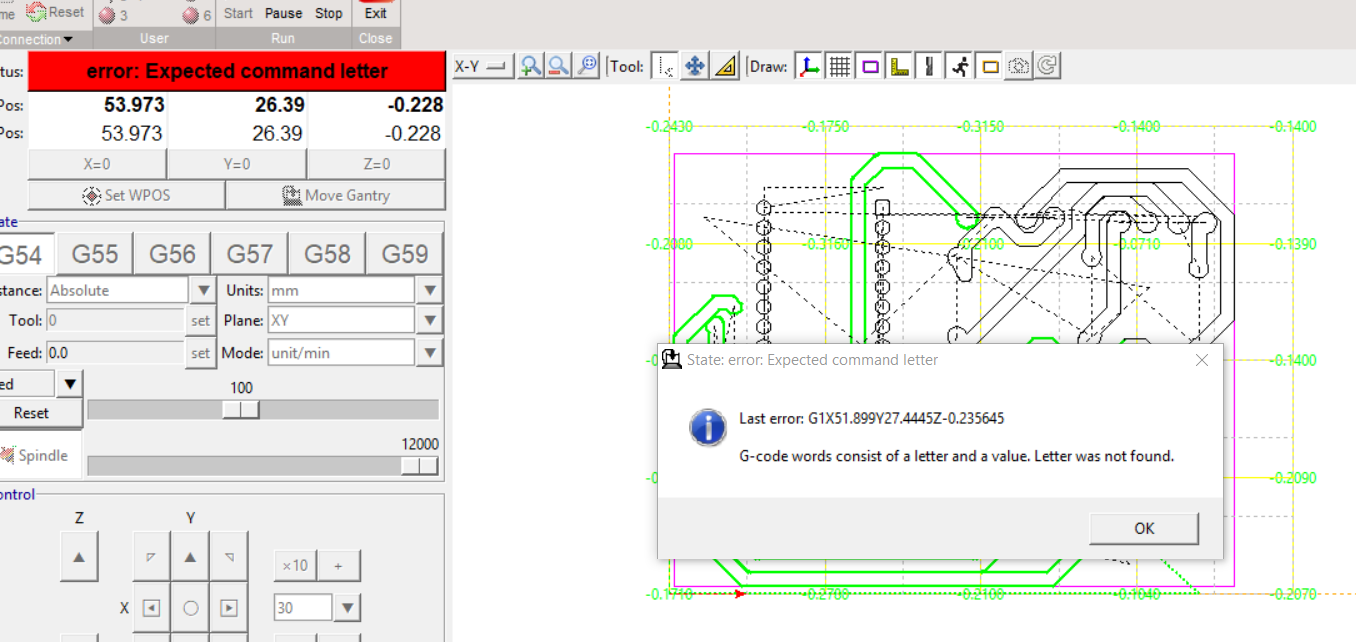Viewport: 1356px width, 642px height.
Task: Click the Set WPOS button
Action: pyautogui.click(x=126, y=195)
